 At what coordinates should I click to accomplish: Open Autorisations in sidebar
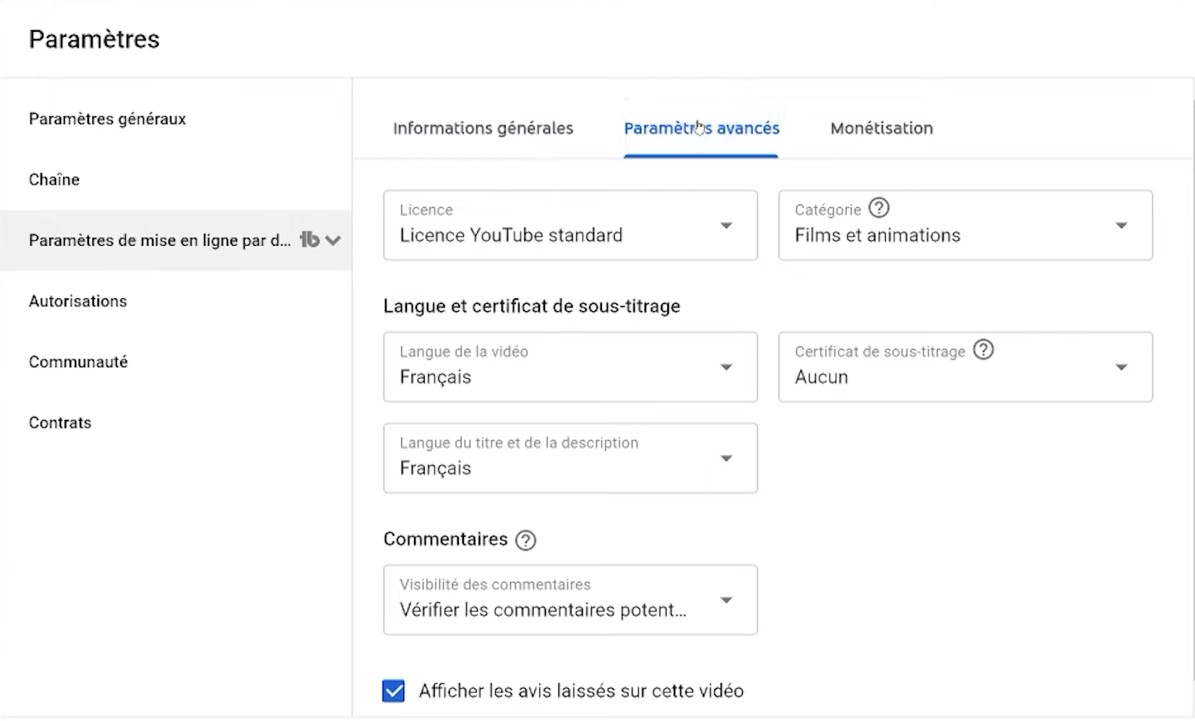78,301
